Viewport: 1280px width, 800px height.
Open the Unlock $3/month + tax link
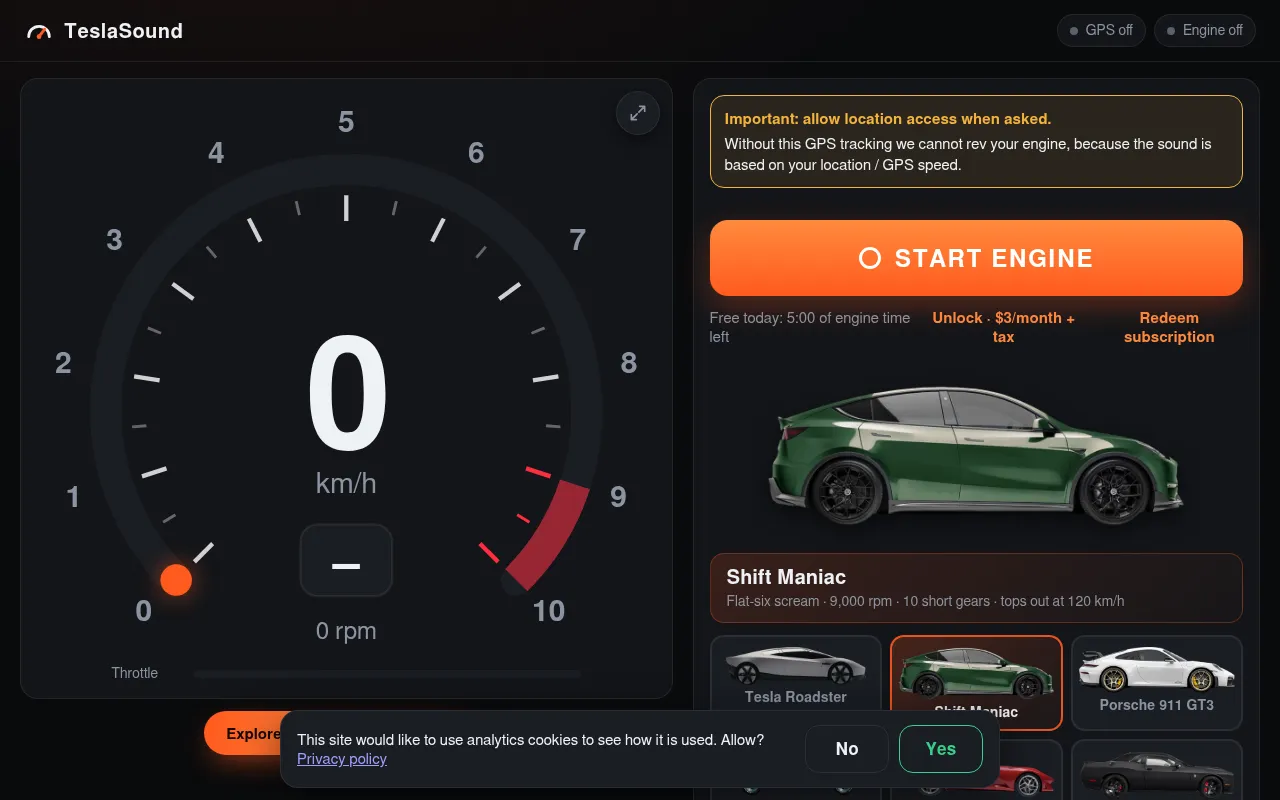pos(1003,327)
